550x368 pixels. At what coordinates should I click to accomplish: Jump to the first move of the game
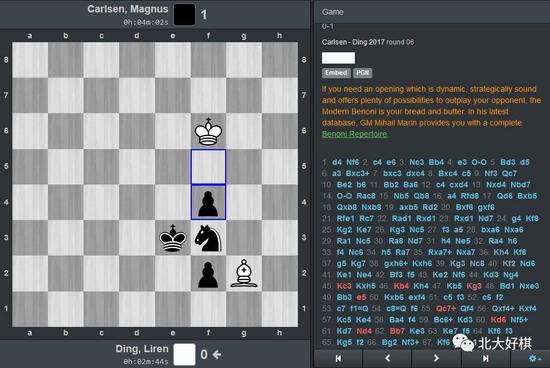click(x=338, y=358)
